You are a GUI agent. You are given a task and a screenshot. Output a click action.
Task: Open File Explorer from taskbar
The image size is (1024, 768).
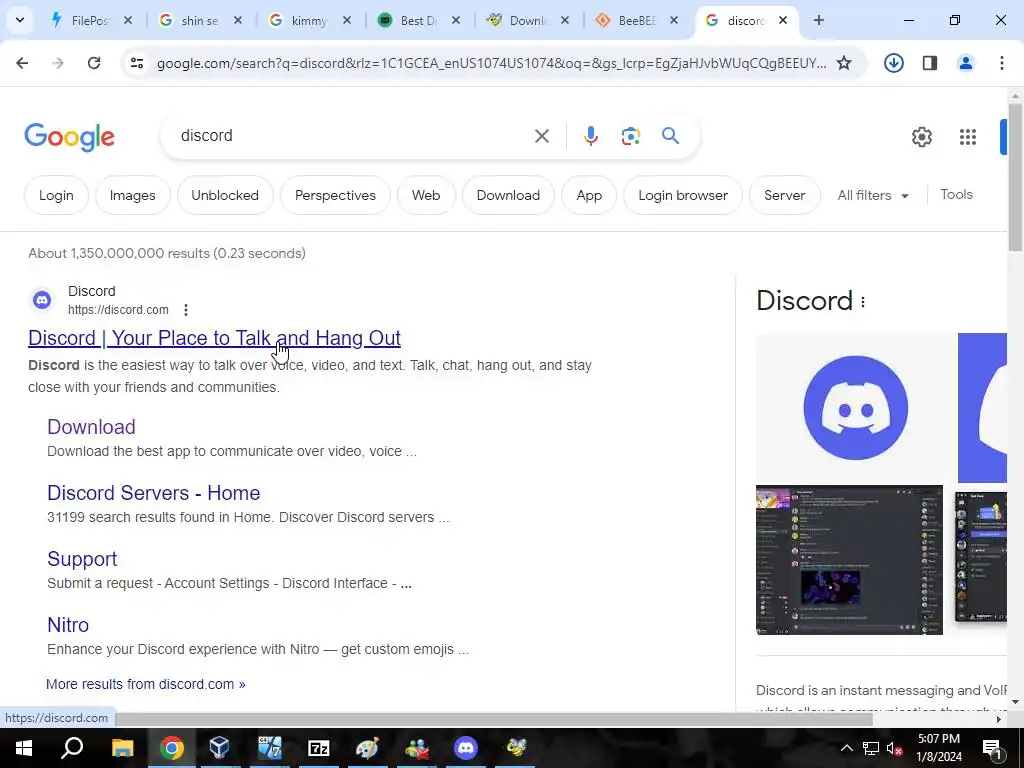click(122, 748)
